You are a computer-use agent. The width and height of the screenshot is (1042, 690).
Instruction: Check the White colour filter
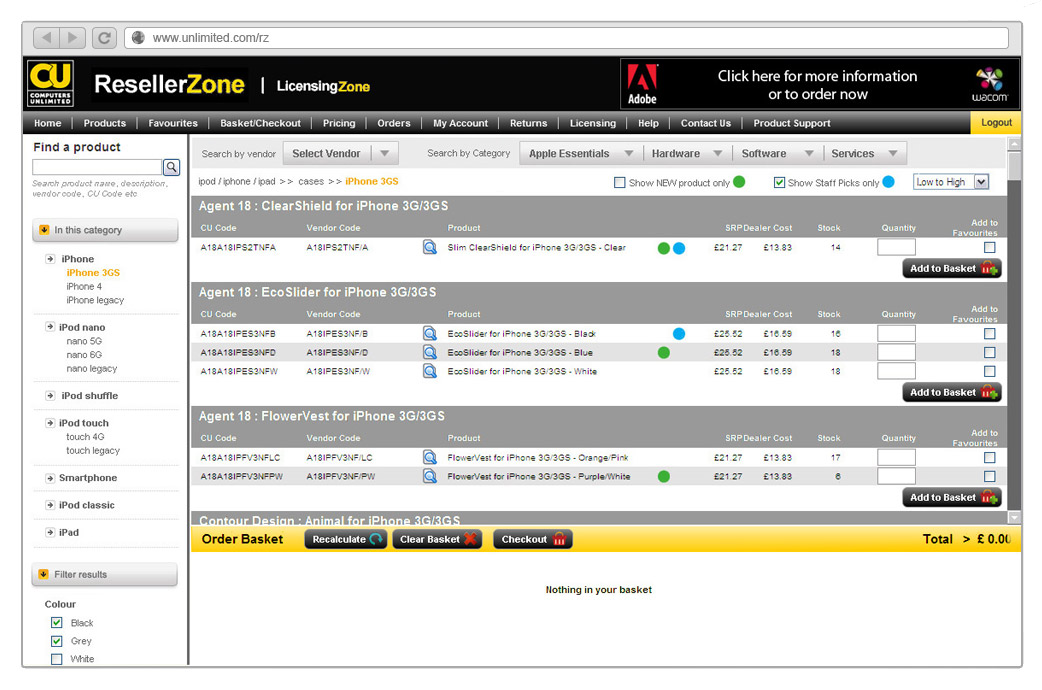pyautogui.click(x=56, y=659)
